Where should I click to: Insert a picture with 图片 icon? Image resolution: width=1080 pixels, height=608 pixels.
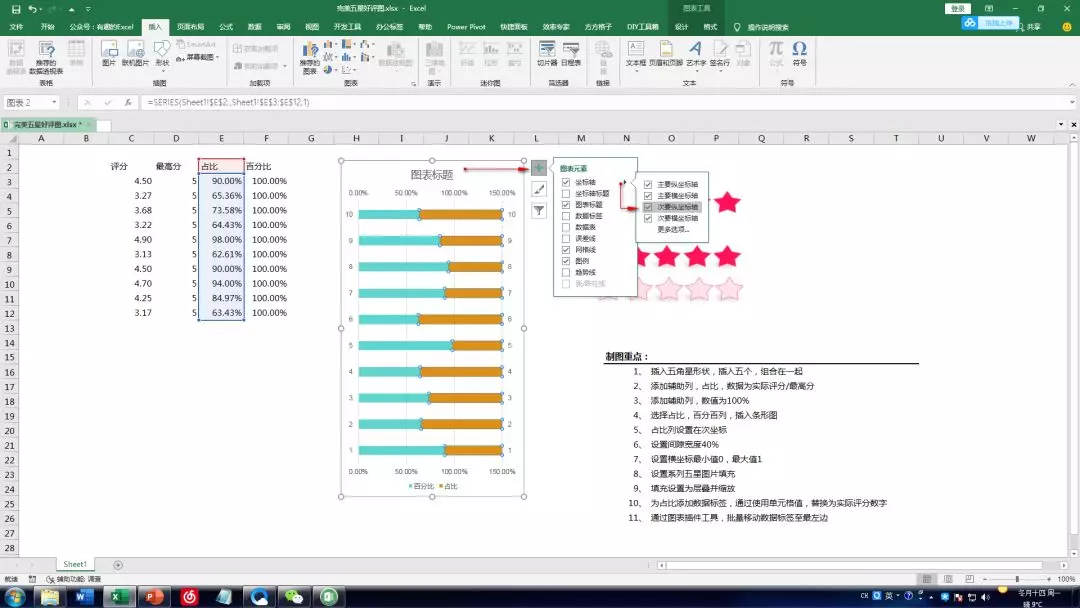(109, 53)
